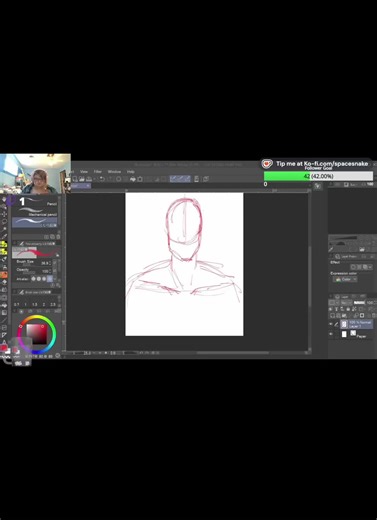Click the layer opacity slider
Screen dimensions: 377x520
coord(359,303)
